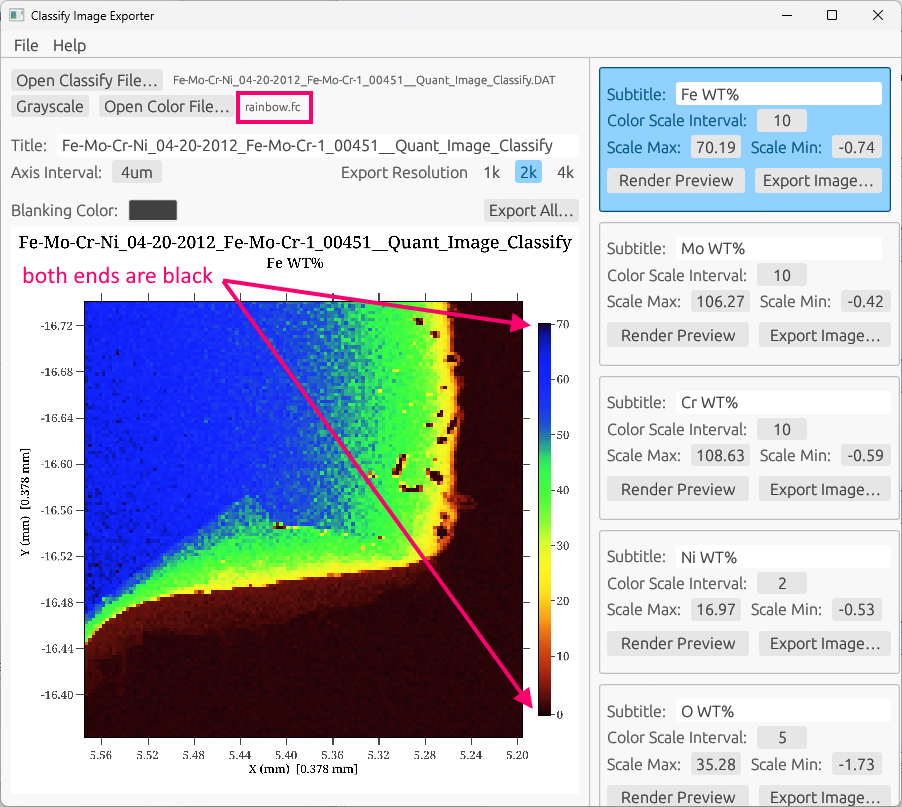Open the Blanking Color swatch
The height and width of the screenshot is (807, 902).
pos(153,210)
